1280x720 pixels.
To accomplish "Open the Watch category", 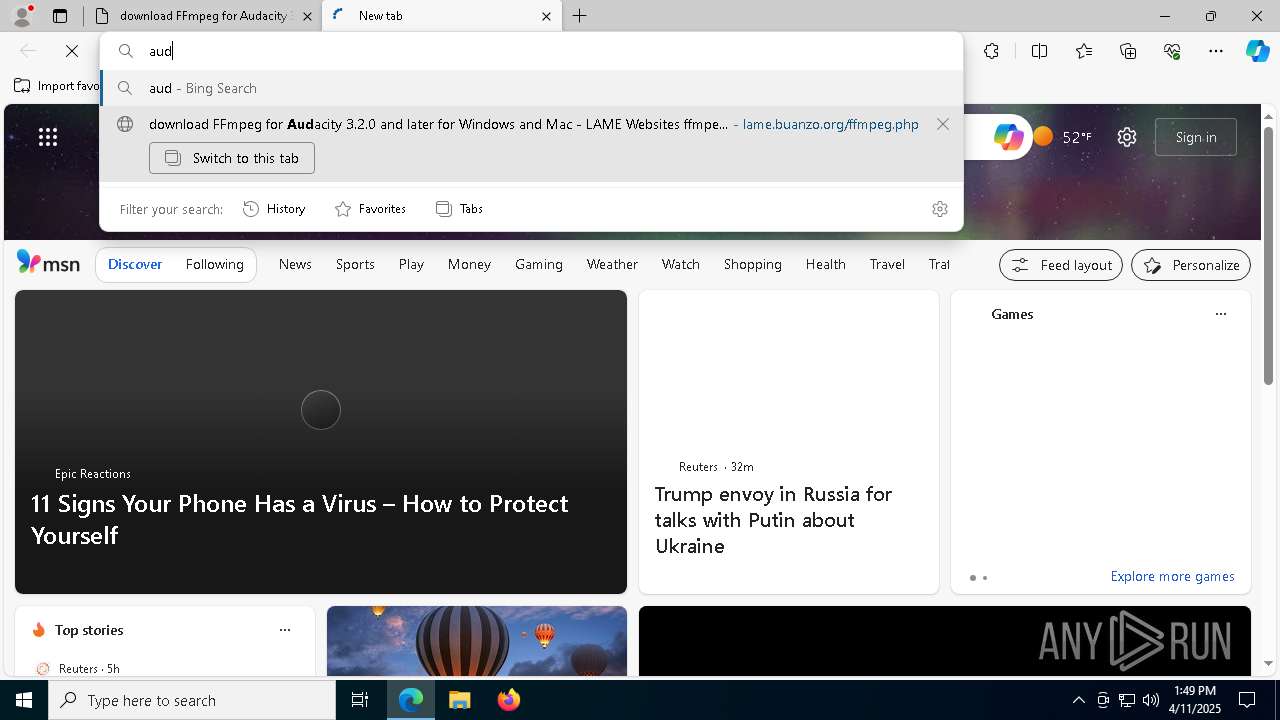I will (x=681, y=264).
